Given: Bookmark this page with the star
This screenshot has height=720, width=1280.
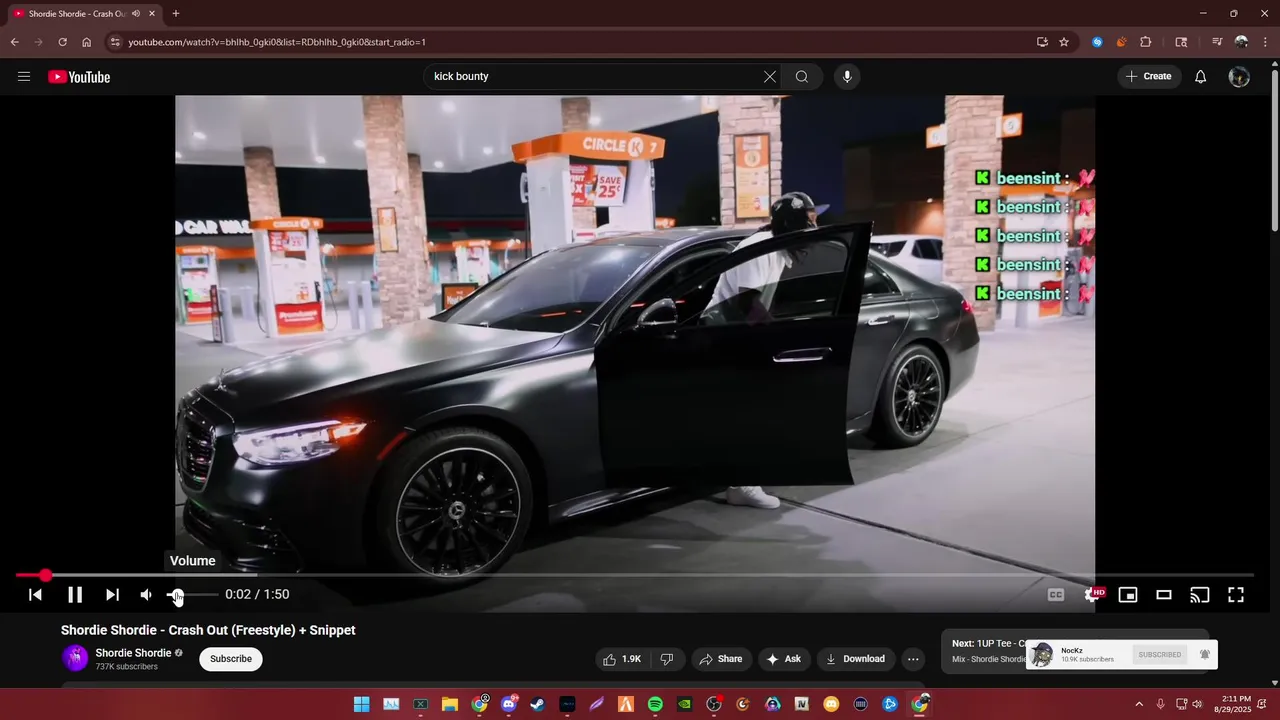Looking at the screenshot, I should coord(1064,42).
